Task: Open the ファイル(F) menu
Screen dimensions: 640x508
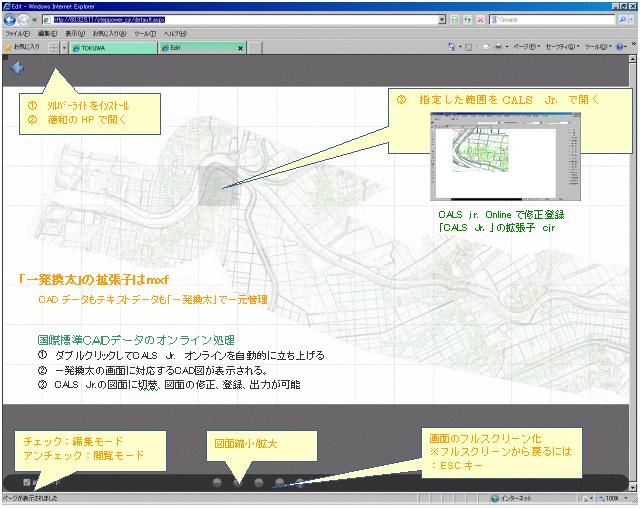Action: point(18,34)
